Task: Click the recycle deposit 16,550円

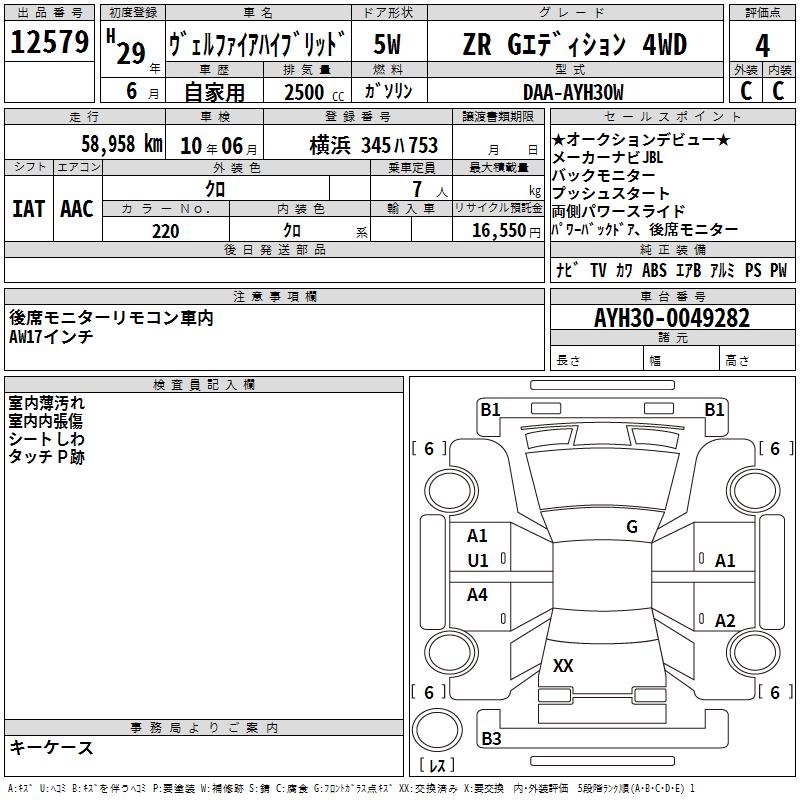Action: [506, 231]
